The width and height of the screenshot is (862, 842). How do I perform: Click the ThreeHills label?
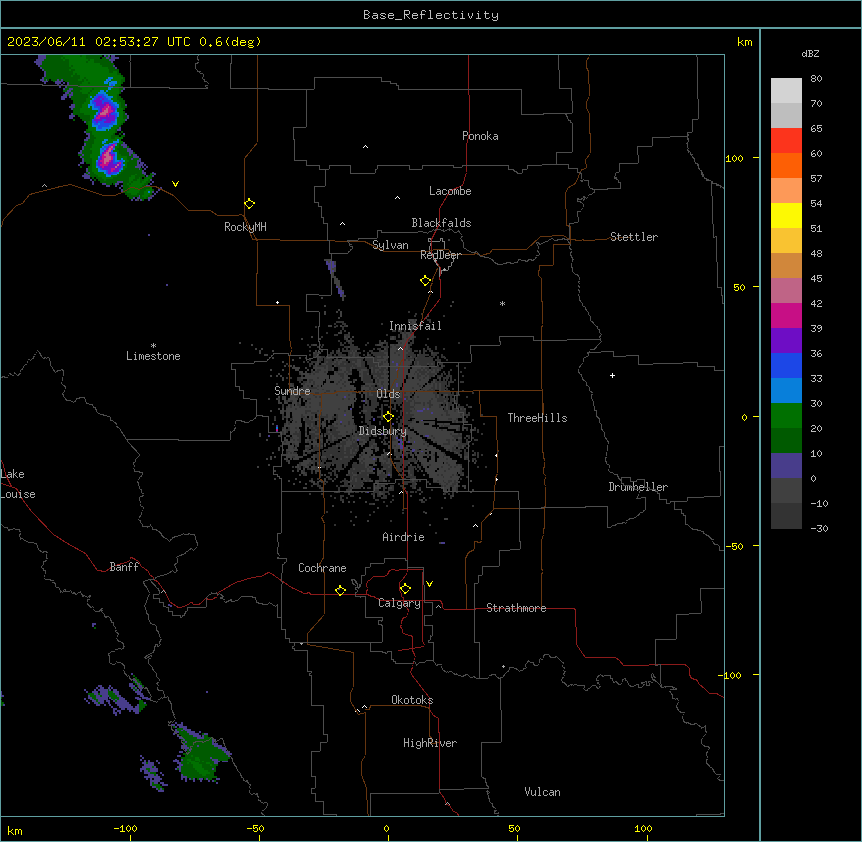coord(537,418)
